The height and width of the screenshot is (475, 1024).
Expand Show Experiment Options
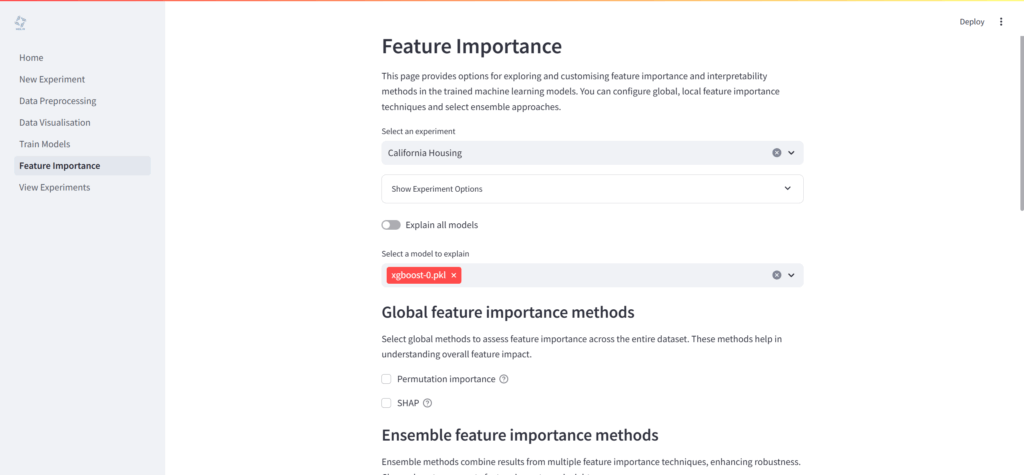(592, 188)
